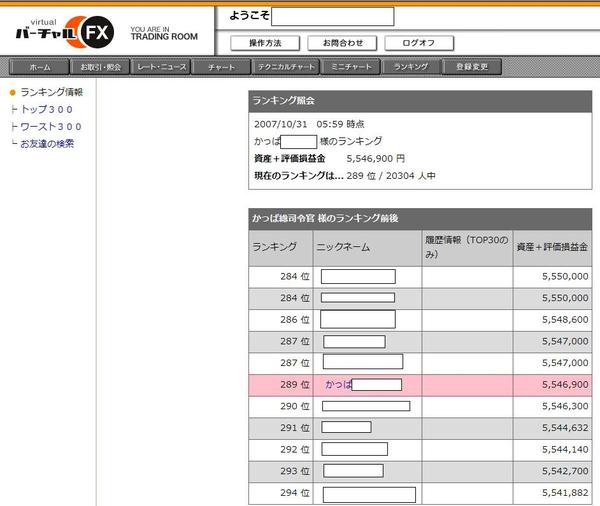
Task: Open the 登録変更 tab
Action: 472,67
